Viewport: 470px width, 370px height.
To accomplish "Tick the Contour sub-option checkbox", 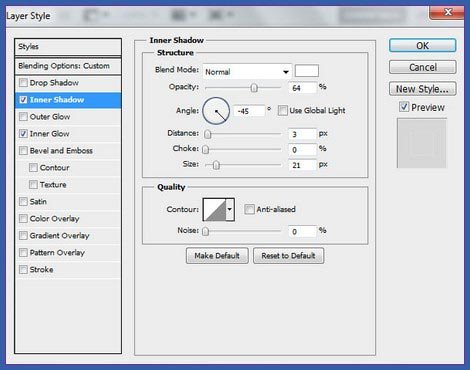I will (x=33, y=167).
